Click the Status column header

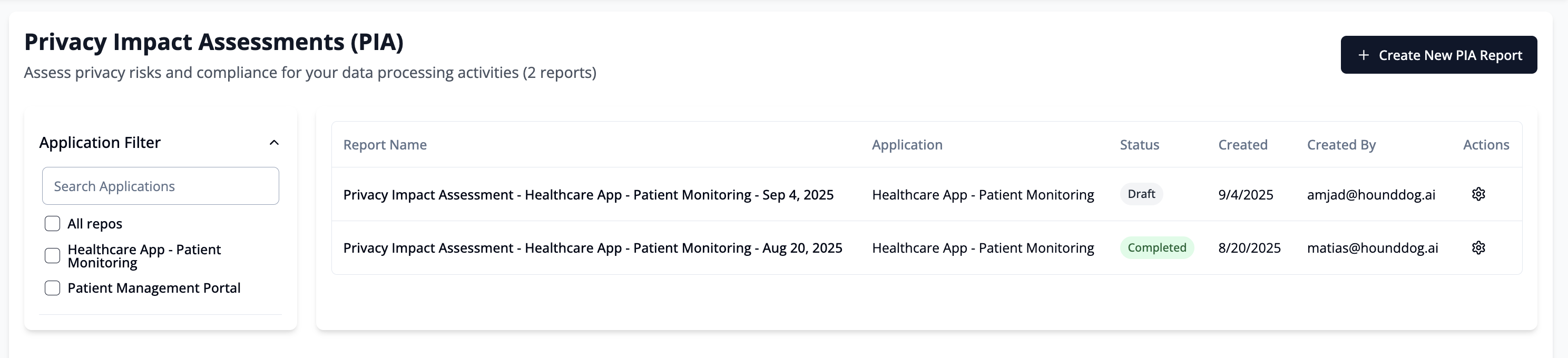1139,145
